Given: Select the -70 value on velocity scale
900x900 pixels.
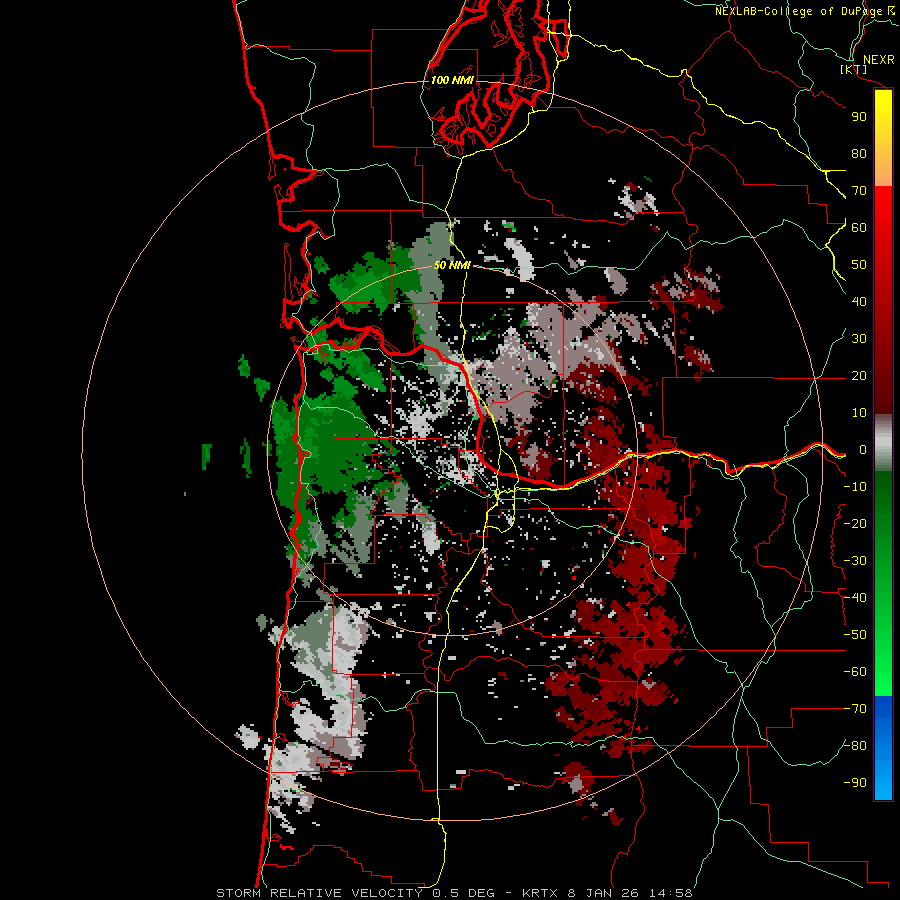Looking at the screenshot, I should 855,709.
